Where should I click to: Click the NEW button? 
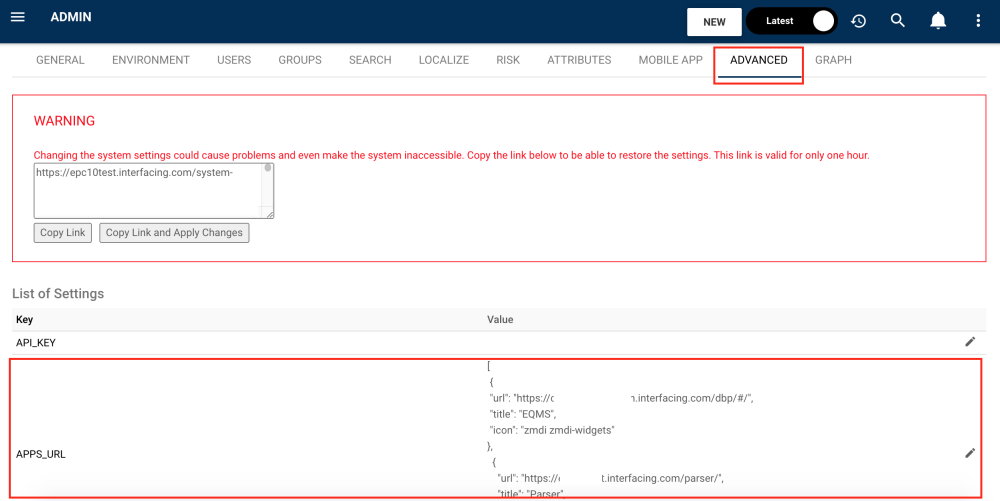point(714,22)
